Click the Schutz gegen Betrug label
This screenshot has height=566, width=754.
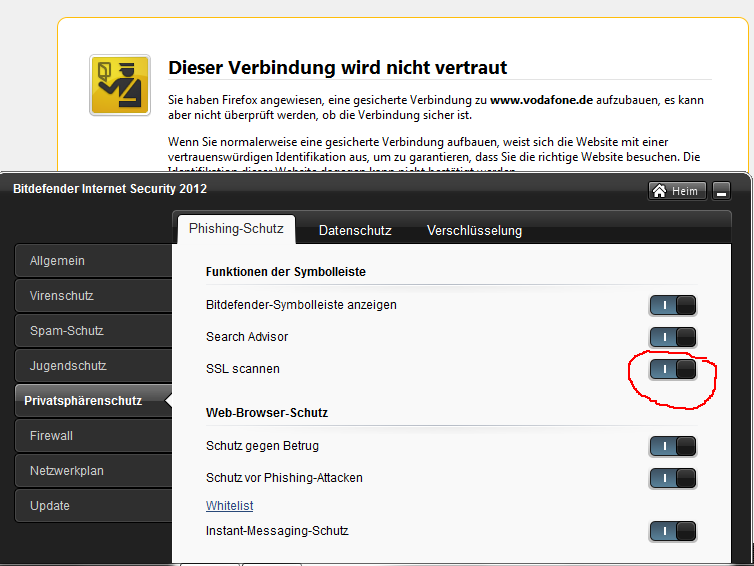pyautogui.click(x=262, y=446)
